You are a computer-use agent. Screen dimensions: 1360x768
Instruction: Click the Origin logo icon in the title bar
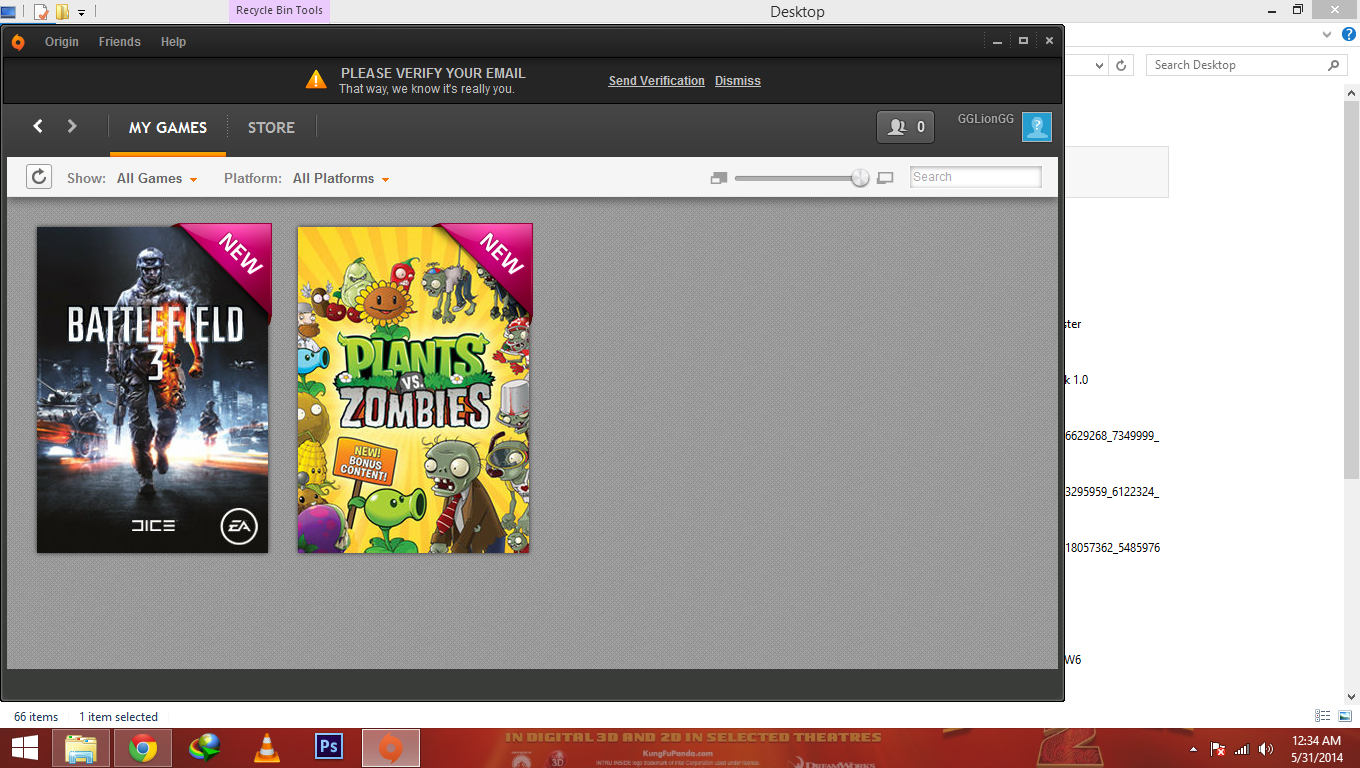click(x=18, y=42)
